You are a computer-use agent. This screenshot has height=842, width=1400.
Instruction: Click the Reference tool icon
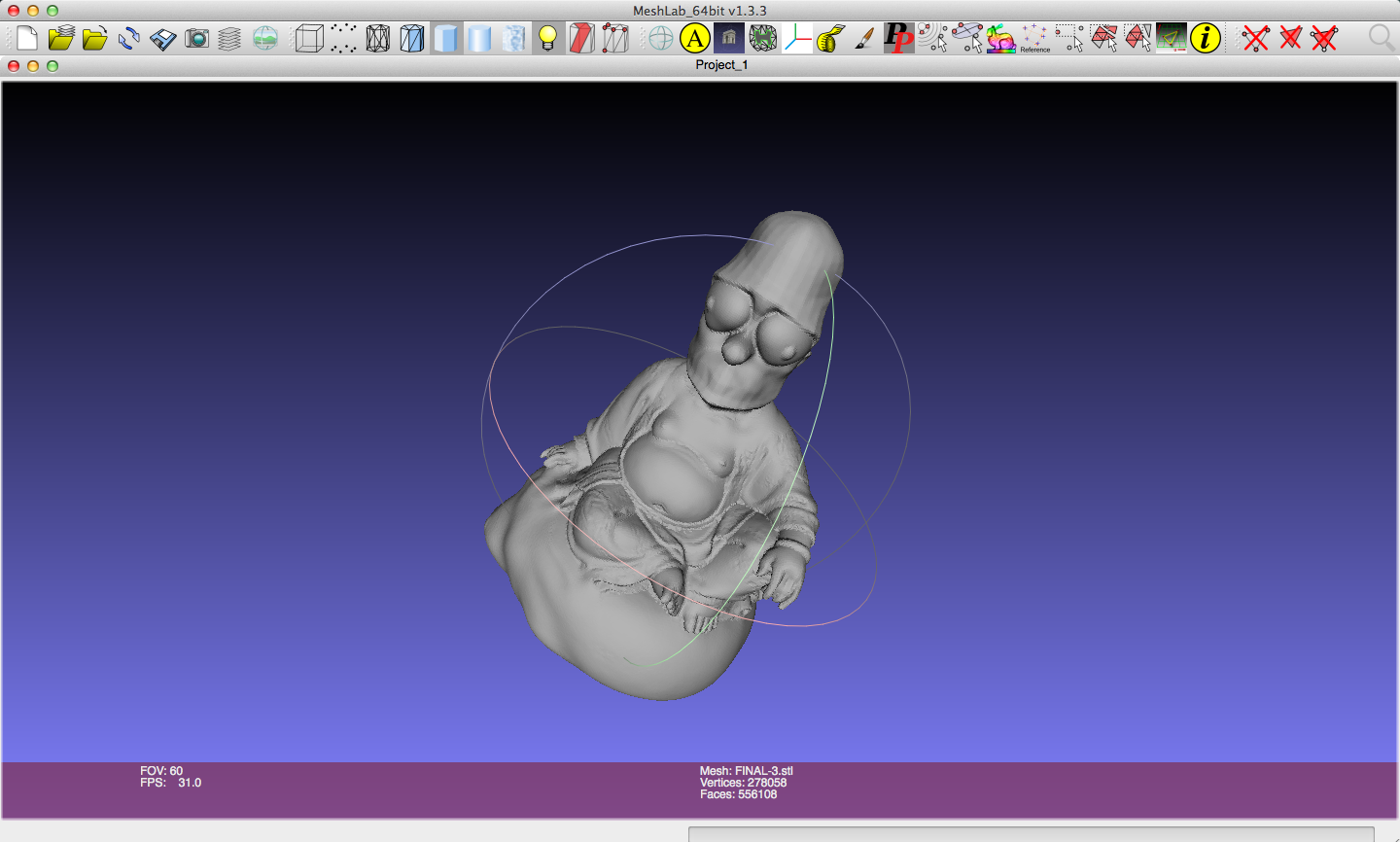click(x=1035, y=39)
